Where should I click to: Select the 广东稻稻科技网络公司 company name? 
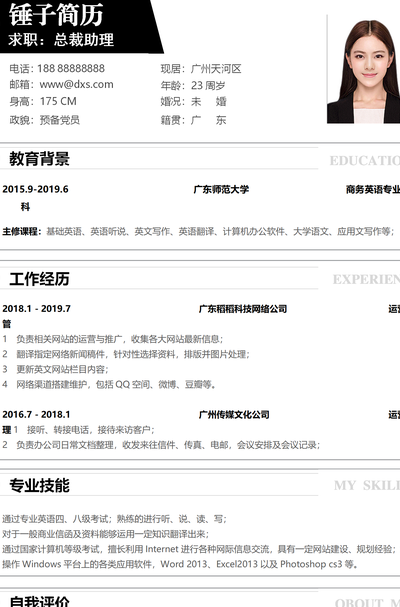243,309
